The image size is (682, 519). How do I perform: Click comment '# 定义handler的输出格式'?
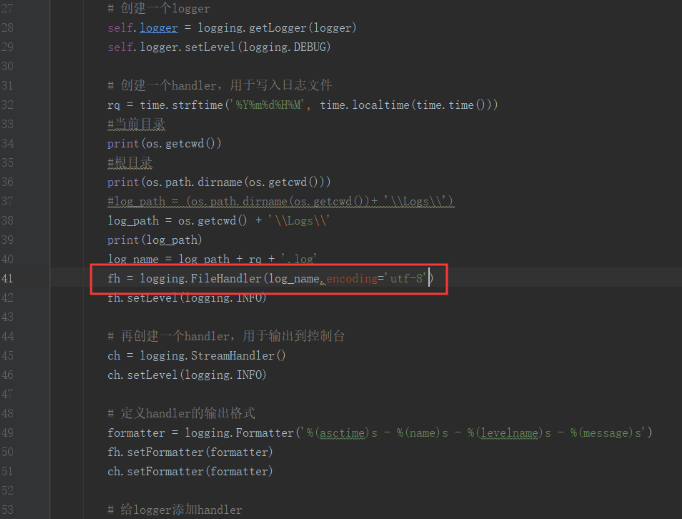click(181, 413)
